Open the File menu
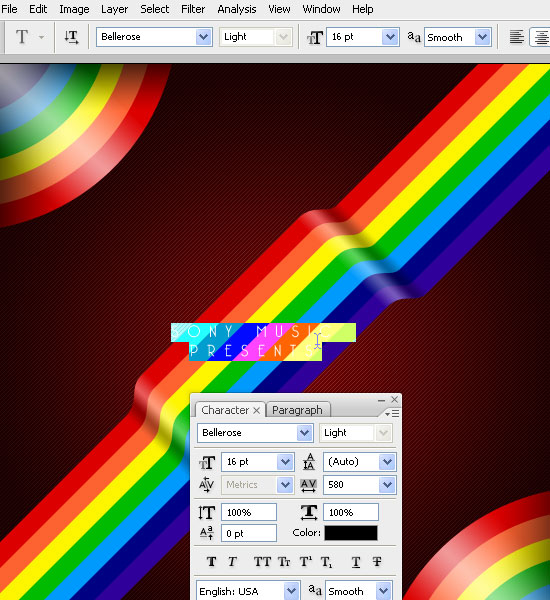 pos(9,9)
